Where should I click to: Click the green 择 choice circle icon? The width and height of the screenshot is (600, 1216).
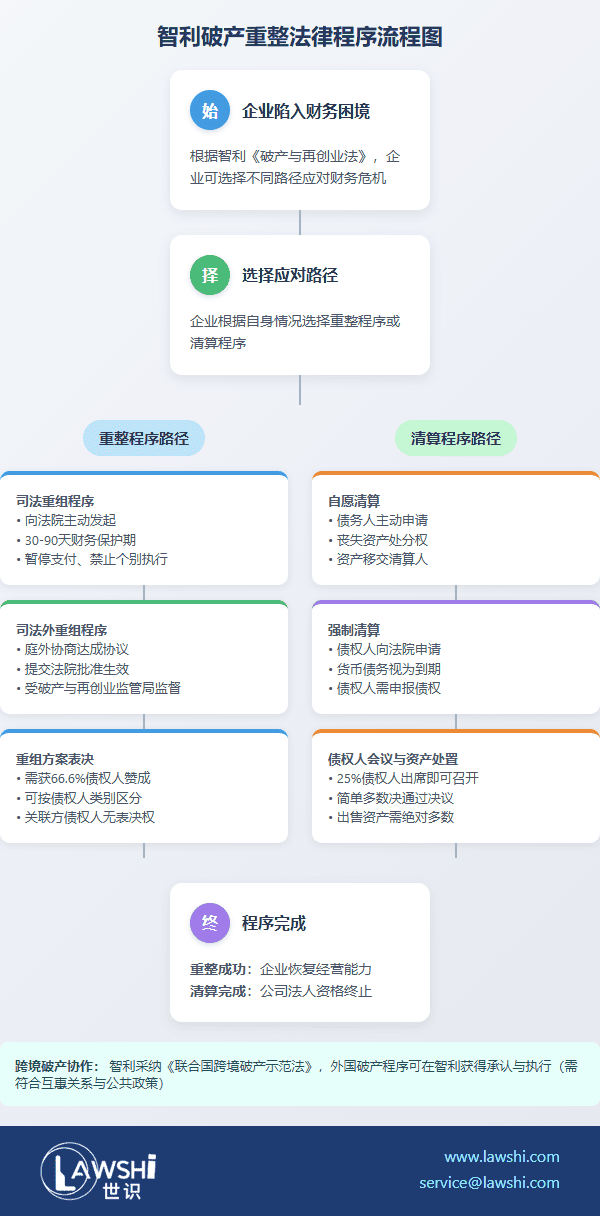tap(210, 275)
